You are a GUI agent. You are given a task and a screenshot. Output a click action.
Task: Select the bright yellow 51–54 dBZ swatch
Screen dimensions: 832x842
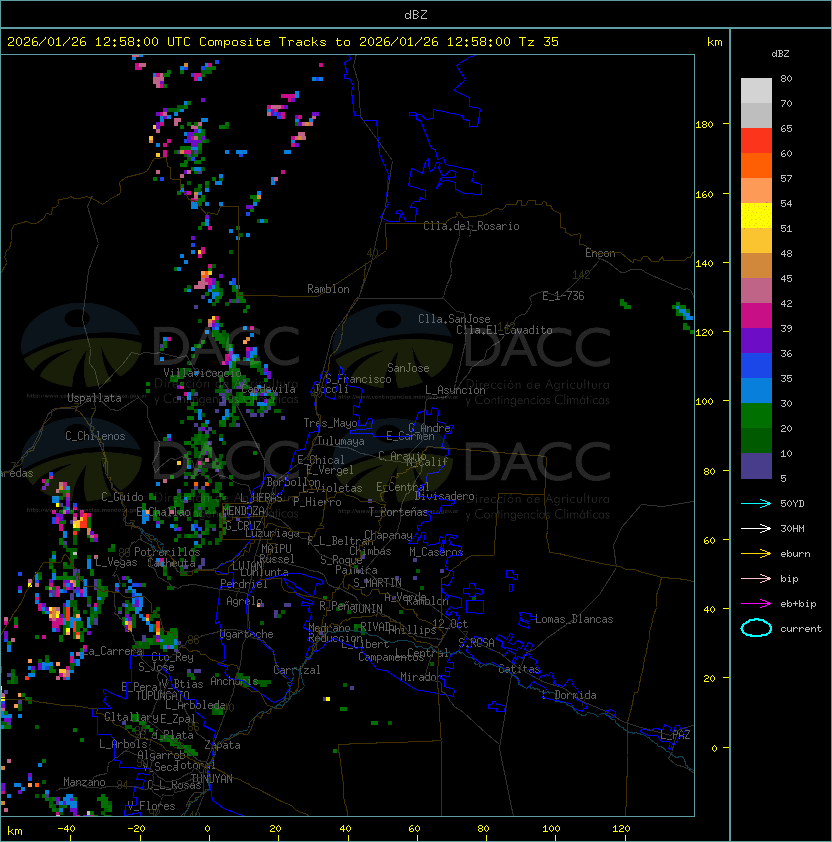coord(756,215)
